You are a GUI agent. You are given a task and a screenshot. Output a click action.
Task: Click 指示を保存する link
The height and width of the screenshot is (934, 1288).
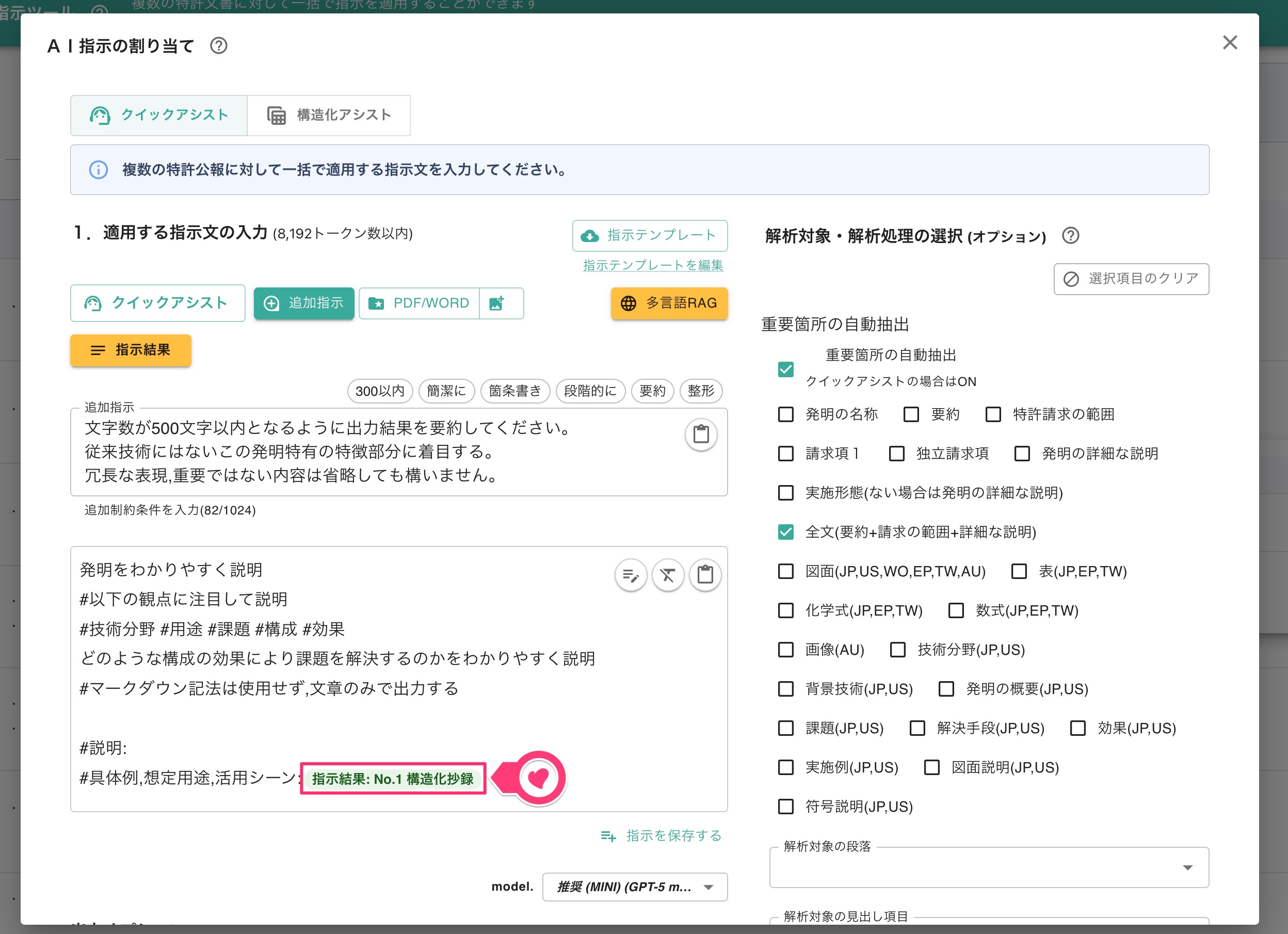pyautogui.click(x=662, y=836)
